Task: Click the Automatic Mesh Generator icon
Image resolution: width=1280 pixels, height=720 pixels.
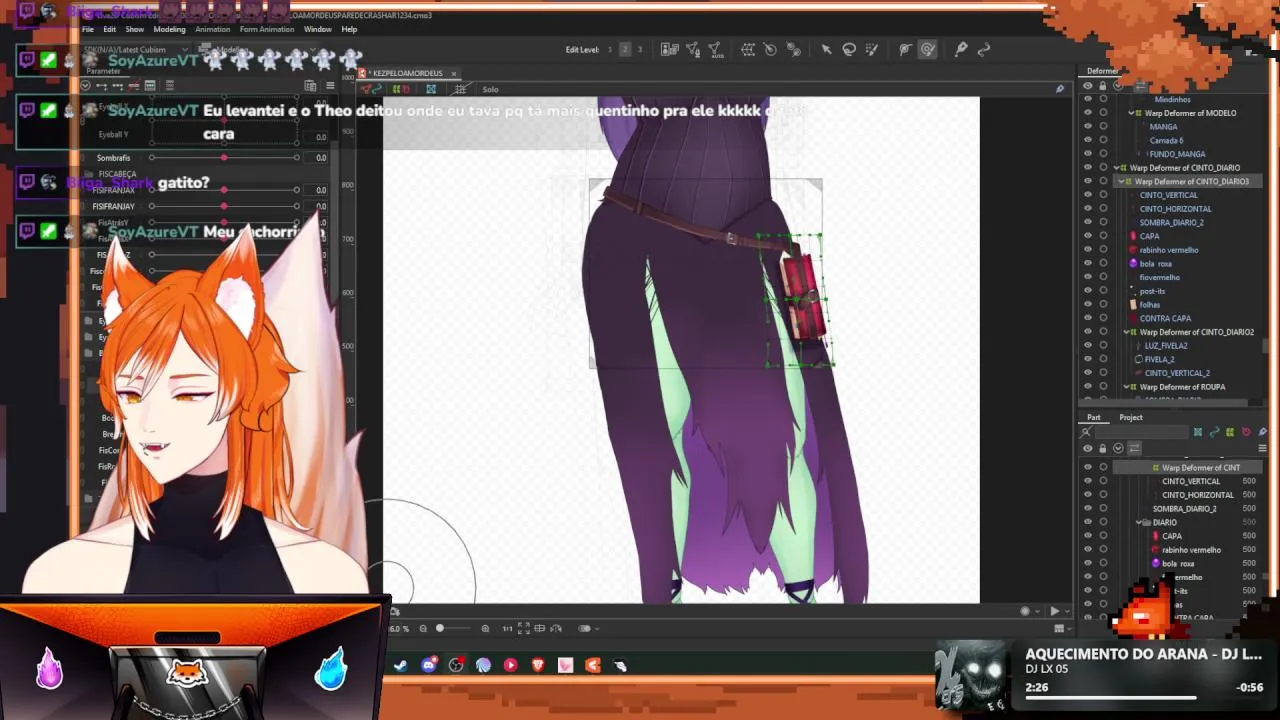Action: tap(715, 49)
